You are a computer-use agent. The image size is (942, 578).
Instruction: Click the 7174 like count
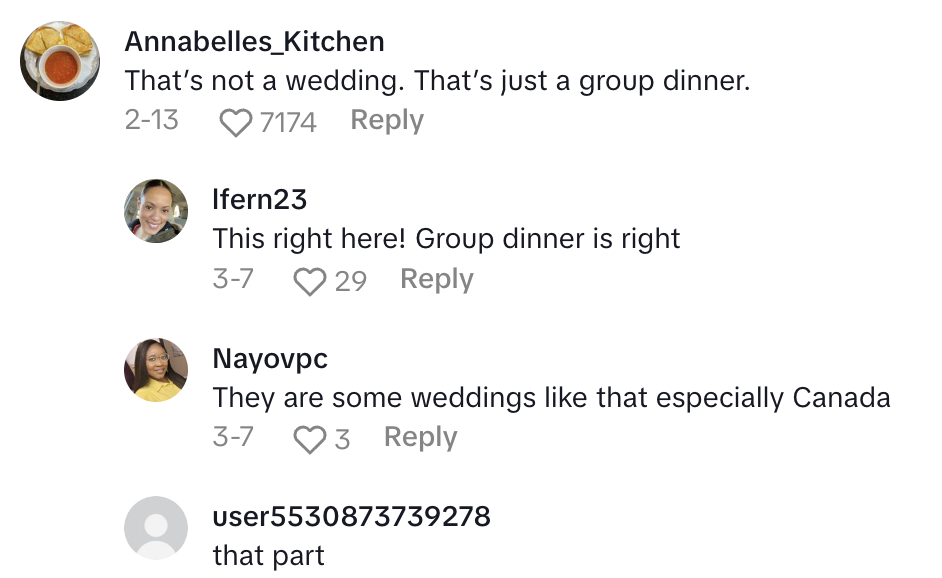(x=288, y=122)
